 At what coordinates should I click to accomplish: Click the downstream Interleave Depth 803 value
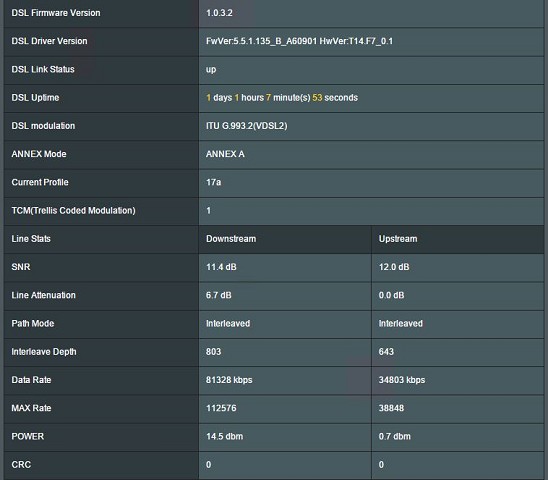click(x=213, y=352)
